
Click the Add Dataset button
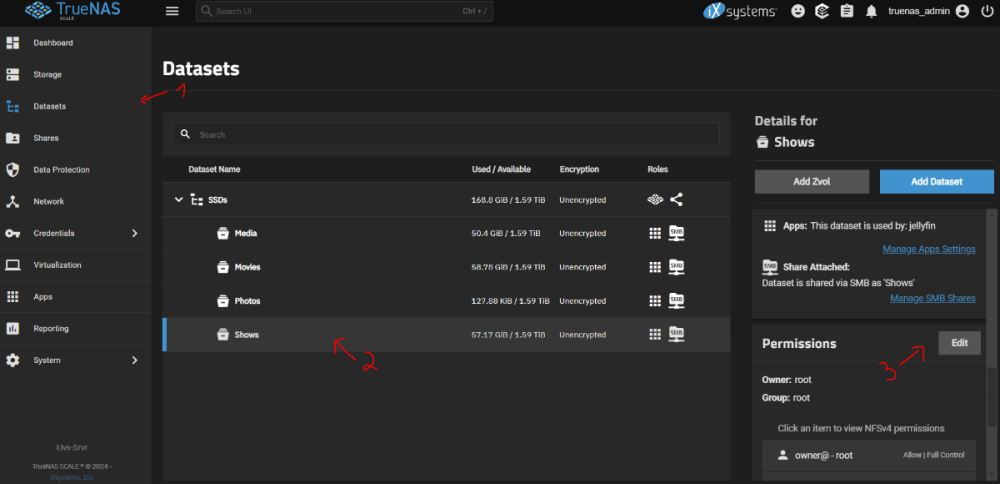pos(936,181)
